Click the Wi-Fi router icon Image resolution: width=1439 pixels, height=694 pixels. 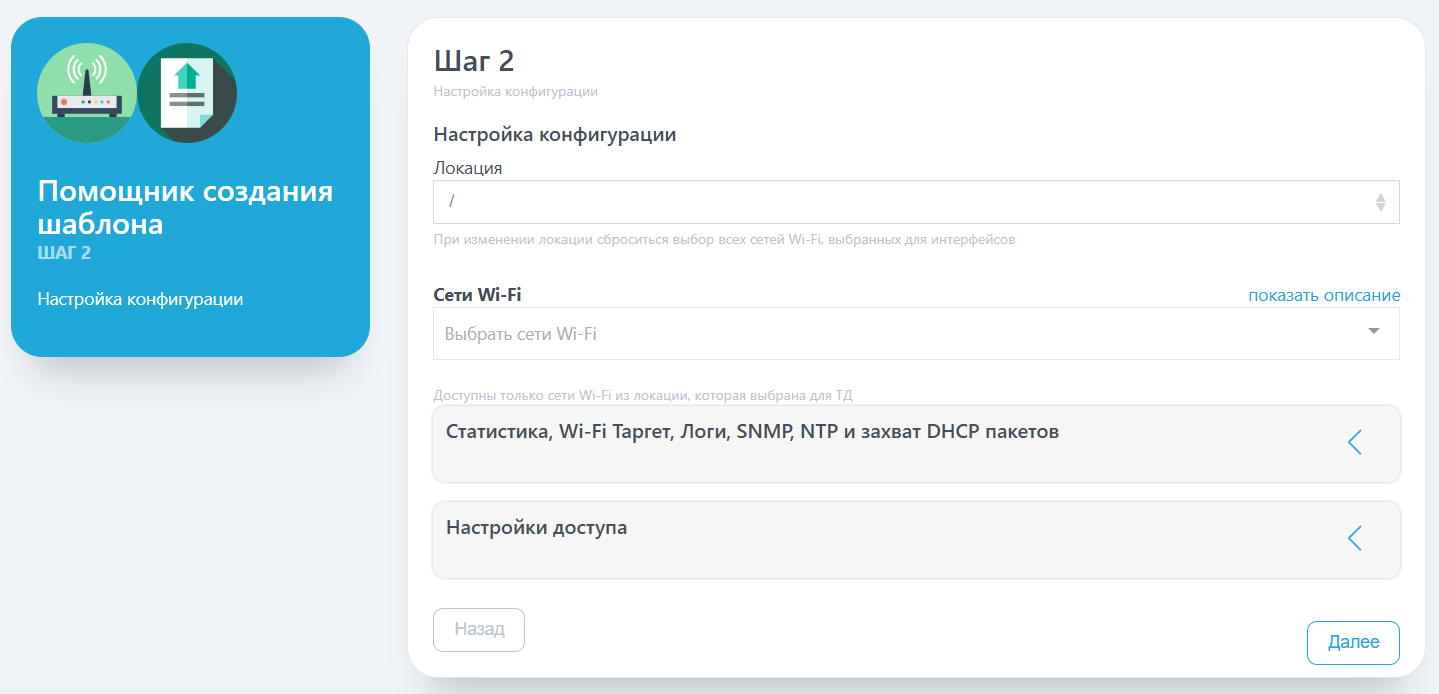tap(87, 93)
